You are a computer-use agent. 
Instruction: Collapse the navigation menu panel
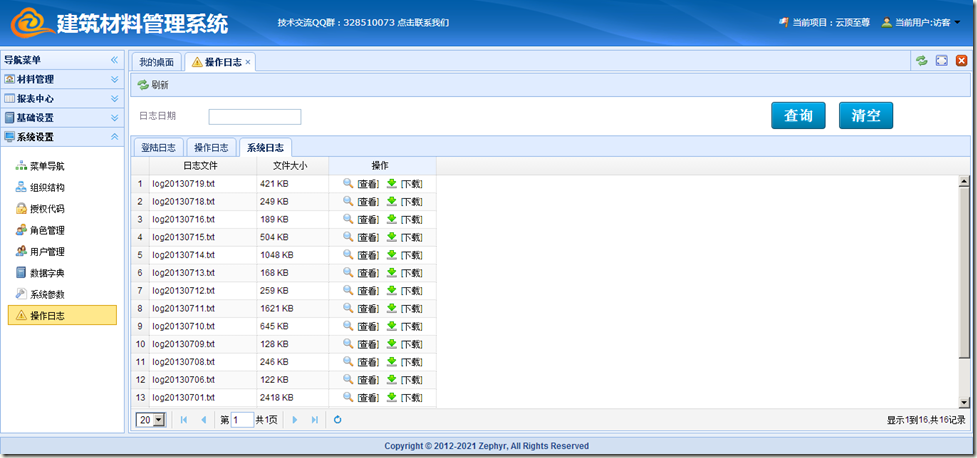pos(114,60)
